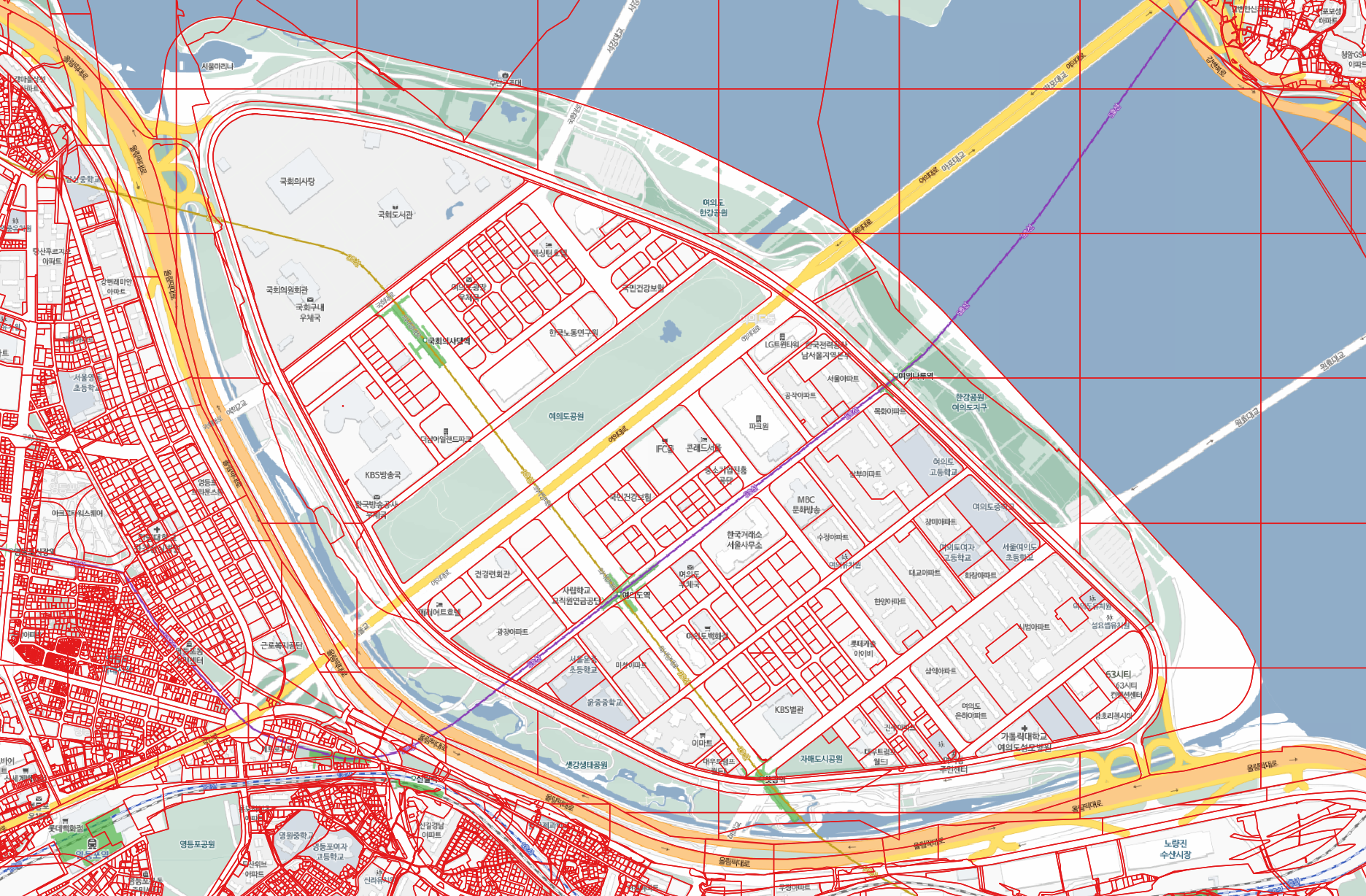Click the 당산푸르지오 아파트 label
Screen dimensions: 1366x896
tap(51, 256)
